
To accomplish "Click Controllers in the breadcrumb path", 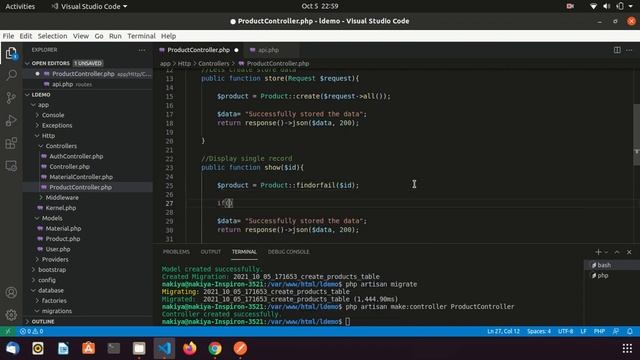I will [x=213, y=64].
